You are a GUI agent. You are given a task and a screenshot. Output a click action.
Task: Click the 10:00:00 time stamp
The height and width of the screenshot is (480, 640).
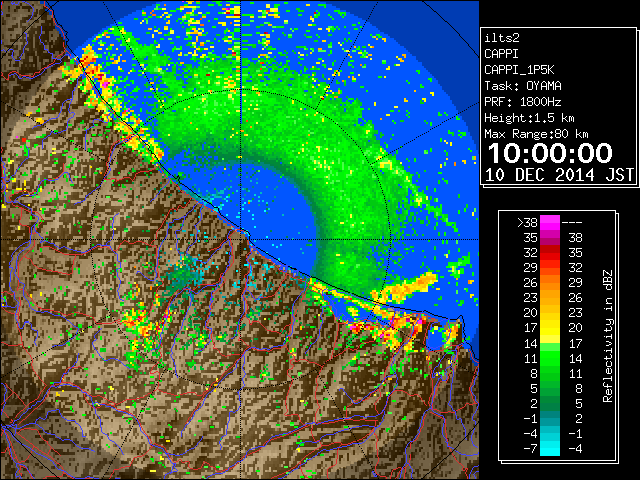(550, 153)
